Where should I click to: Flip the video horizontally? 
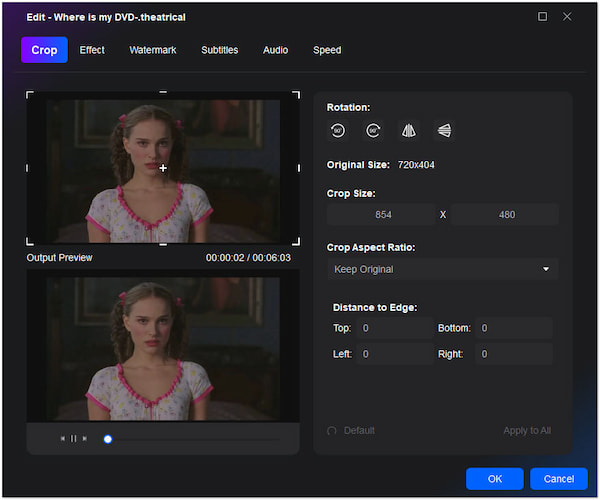409,131
